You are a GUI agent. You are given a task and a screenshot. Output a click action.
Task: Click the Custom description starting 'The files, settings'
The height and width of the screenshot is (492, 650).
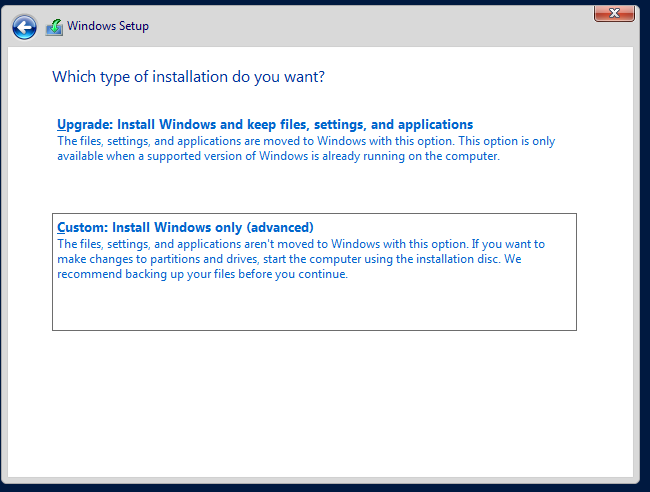[300, 243]
